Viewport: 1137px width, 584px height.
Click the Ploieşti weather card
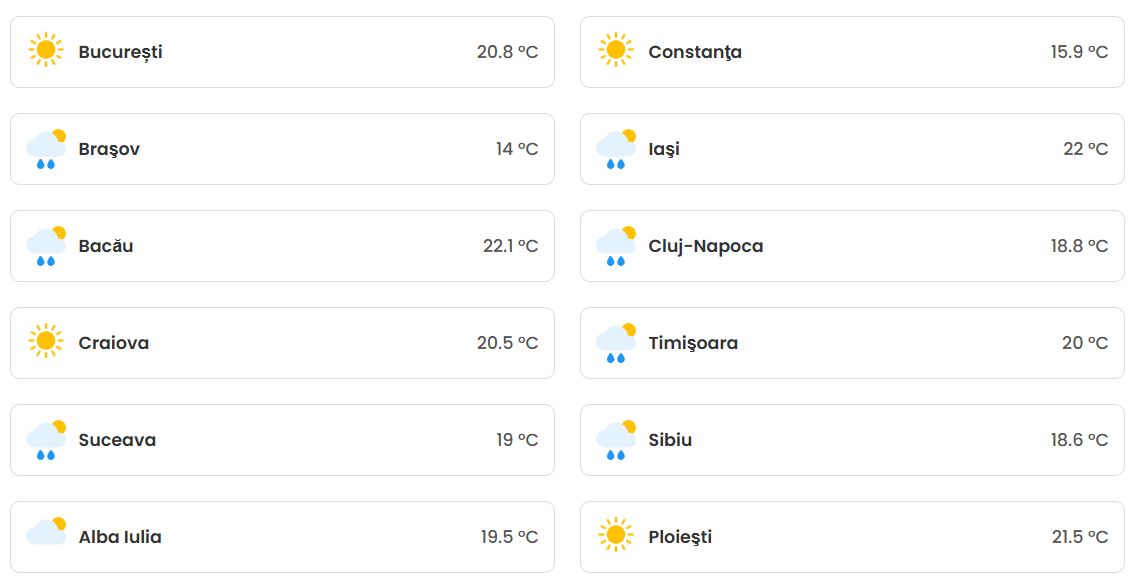(850, 536)
